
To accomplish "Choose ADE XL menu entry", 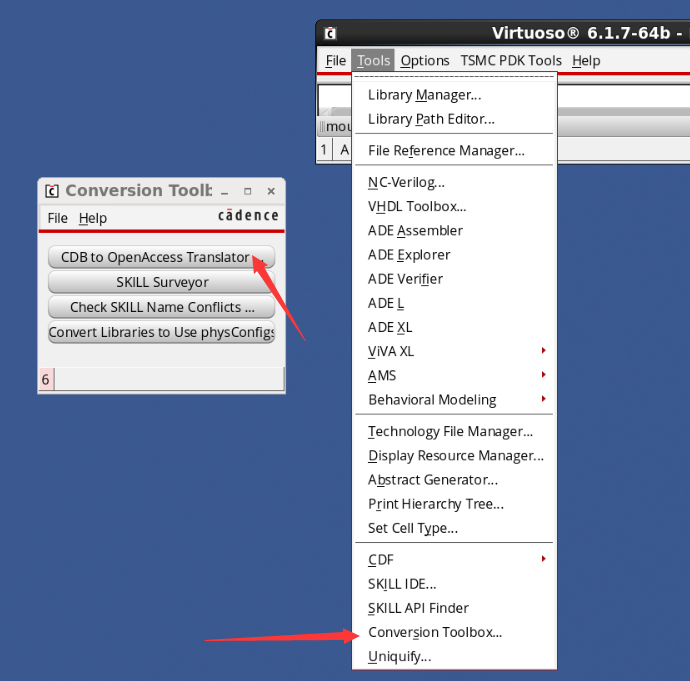I will point(454,327).
